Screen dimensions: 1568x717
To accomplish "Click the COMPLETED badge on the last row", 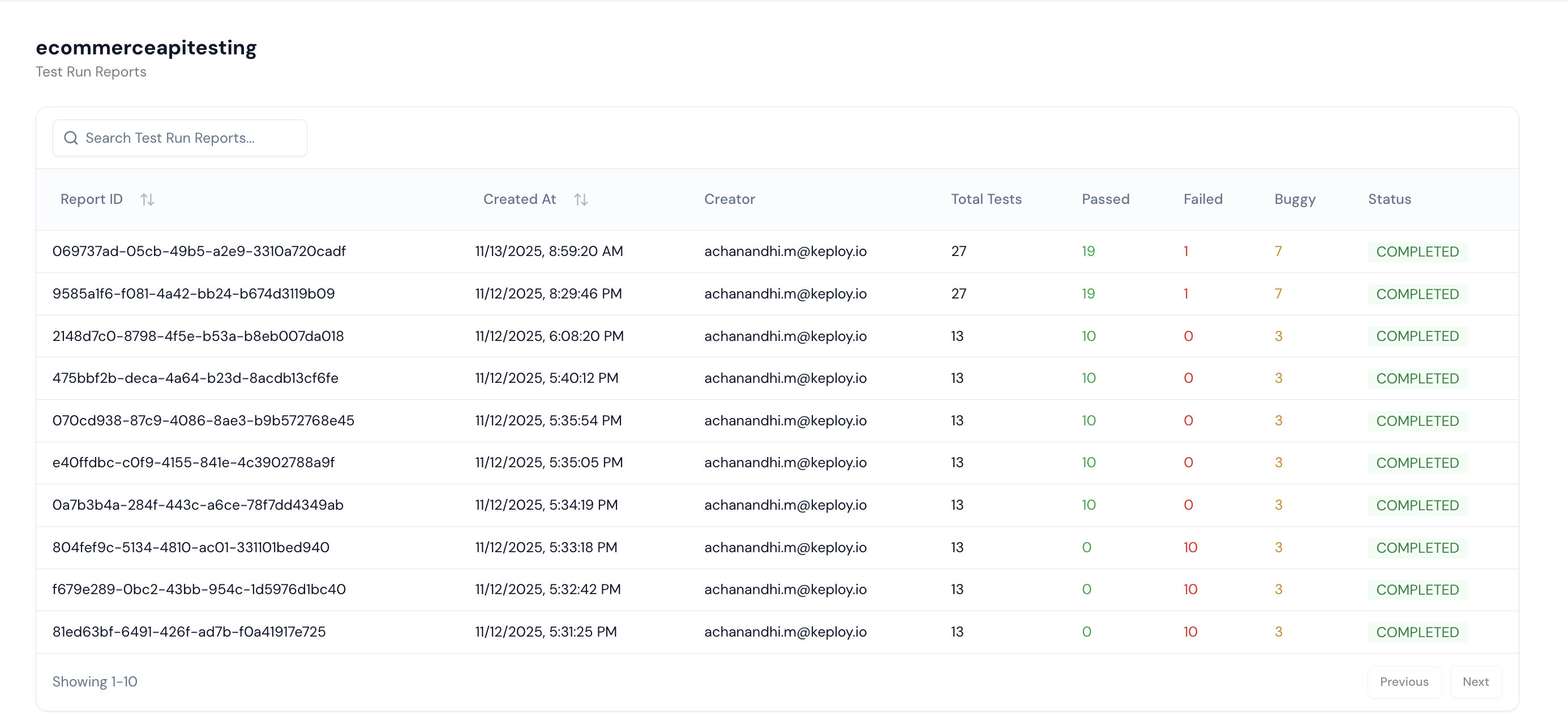I will click(x=1418, y=631).
